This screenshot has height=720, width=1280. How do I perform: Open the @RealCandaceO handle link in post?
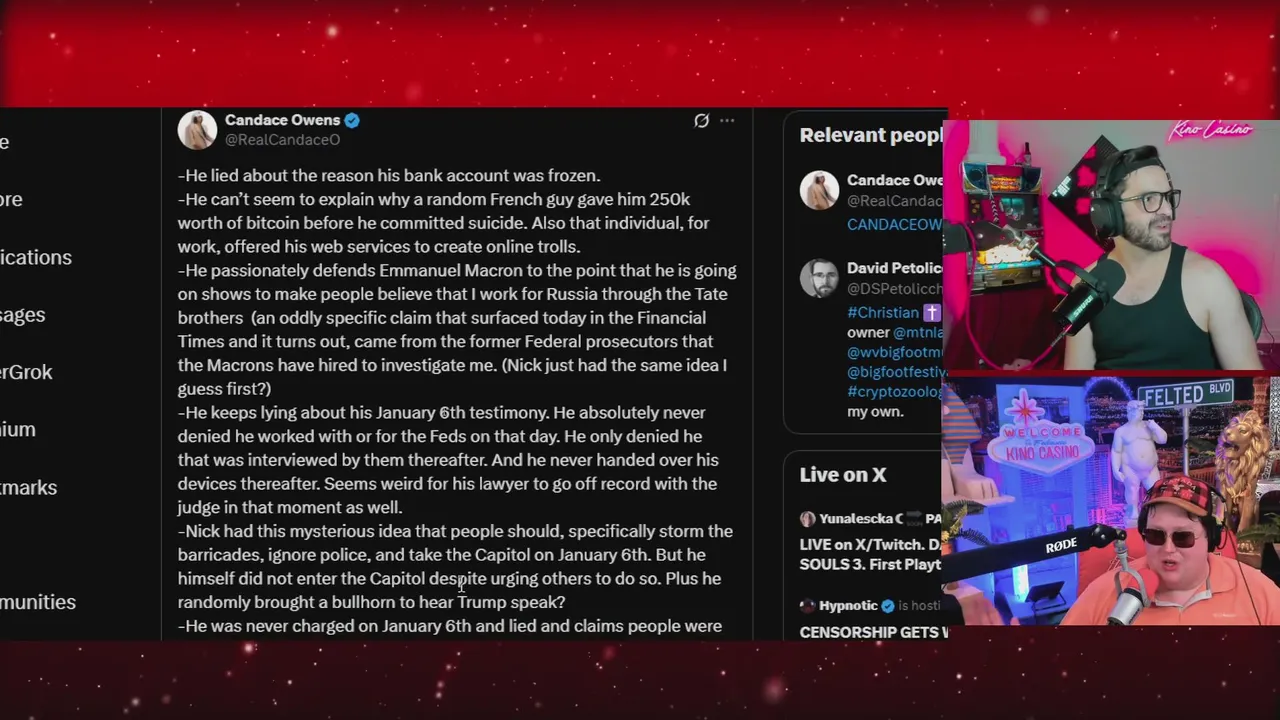point(282,140)
